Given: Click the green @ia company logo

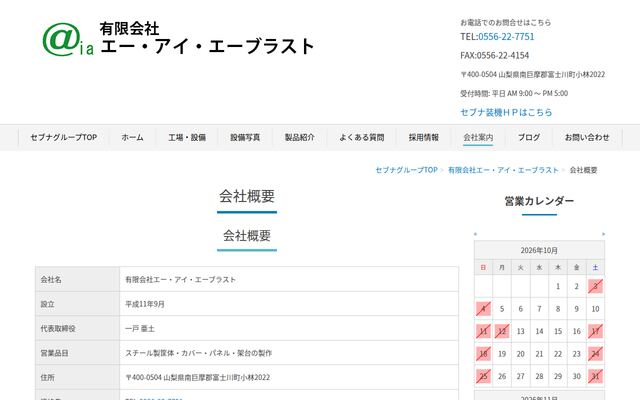Looking at the screenshot, I should [68, 40].
